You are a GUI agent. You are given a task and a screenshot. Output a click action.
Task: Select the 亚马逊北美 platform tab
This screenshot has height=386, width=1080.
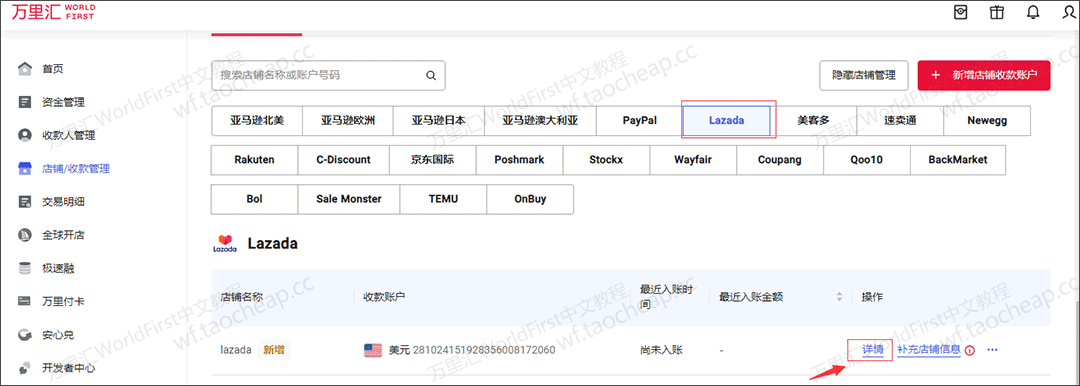pos(257,121)
